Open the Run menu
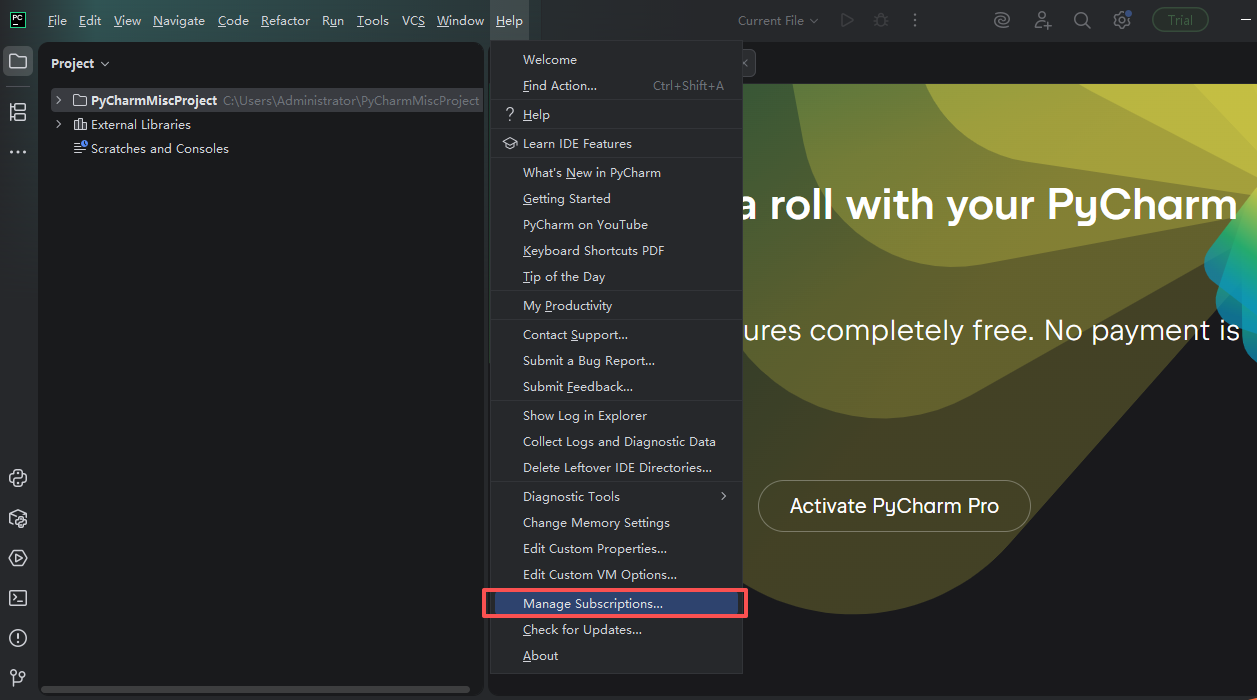The width and height of the screenshot is (1257, 700). [x=333, y=21]
